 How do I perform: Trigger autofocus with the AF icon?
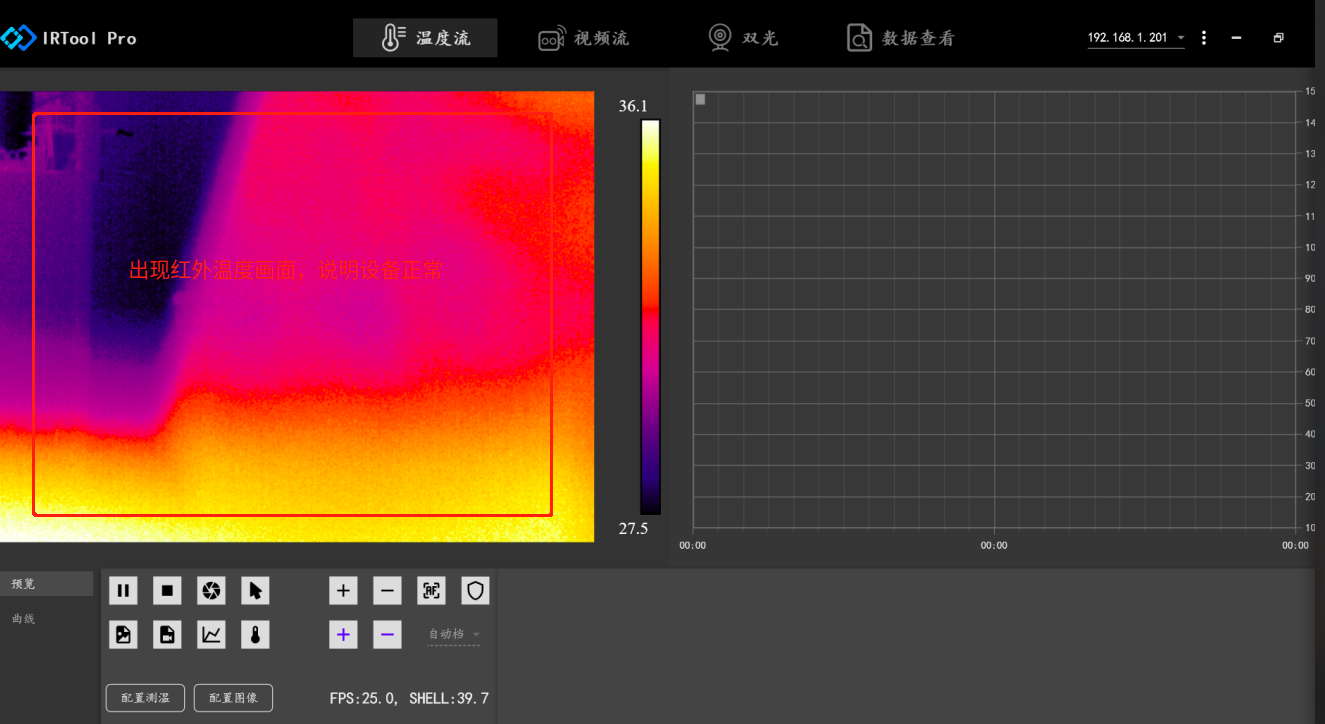[x=431, y=591]
